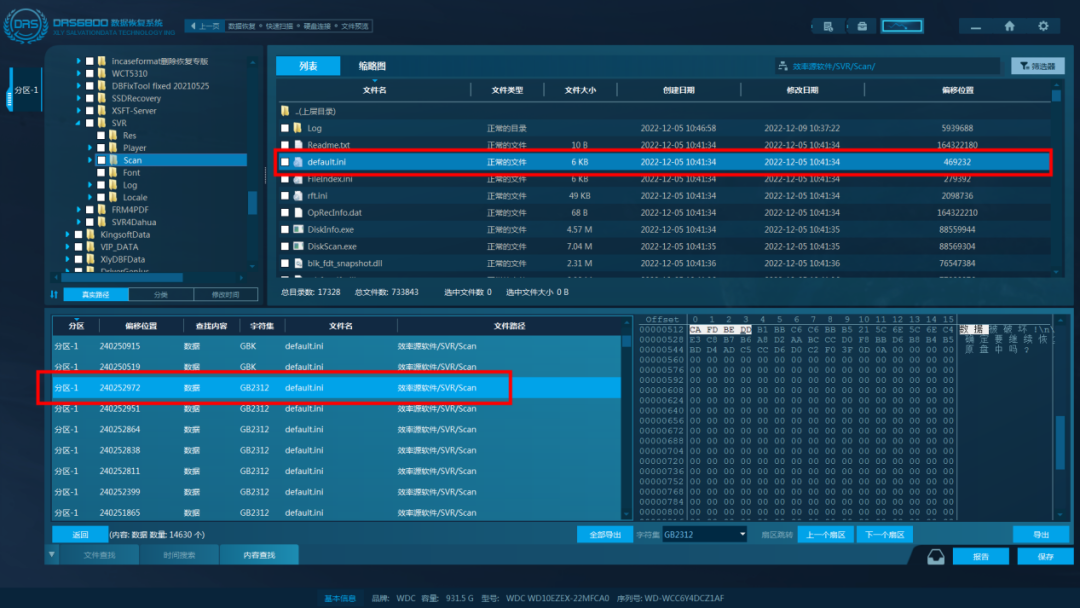
Task: Collapse the bottom search panel arrow
Action: point(52,554)
